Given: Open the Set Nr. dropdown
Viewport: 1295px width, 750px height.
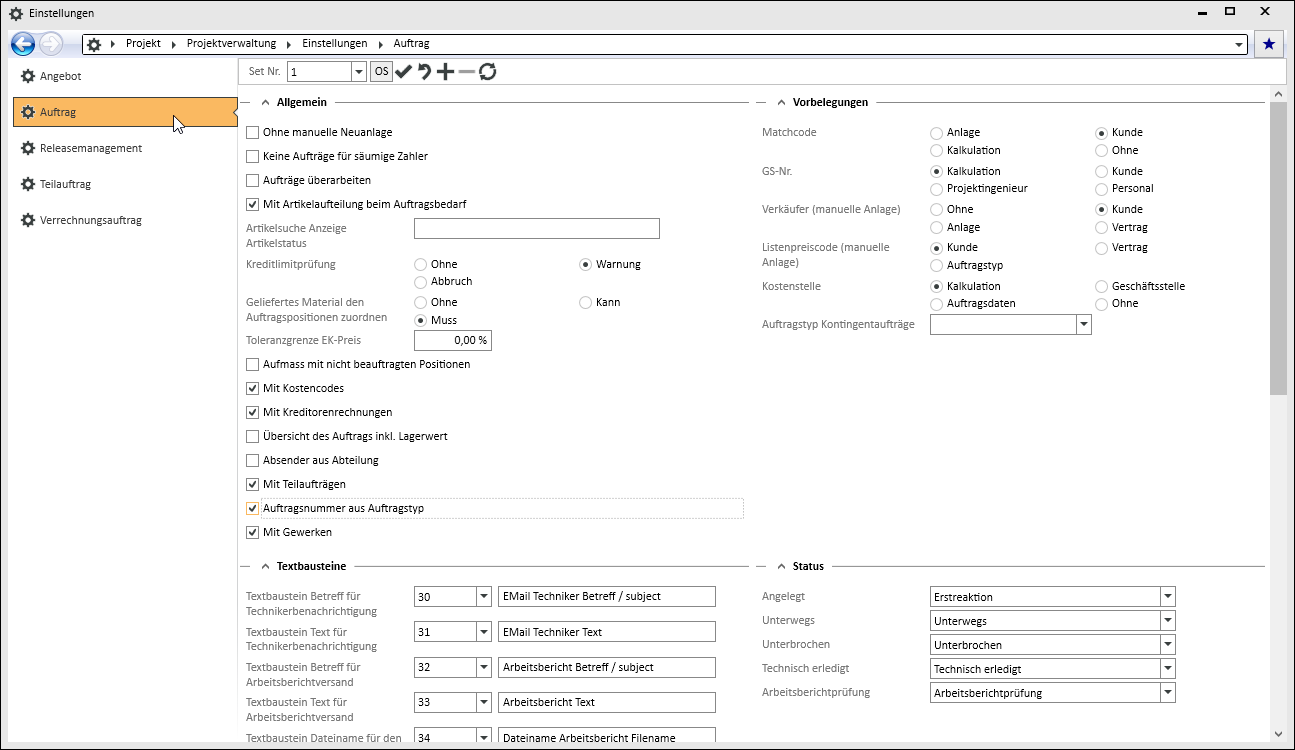Looking at the screenshot, I should click(x=359, y=72).
